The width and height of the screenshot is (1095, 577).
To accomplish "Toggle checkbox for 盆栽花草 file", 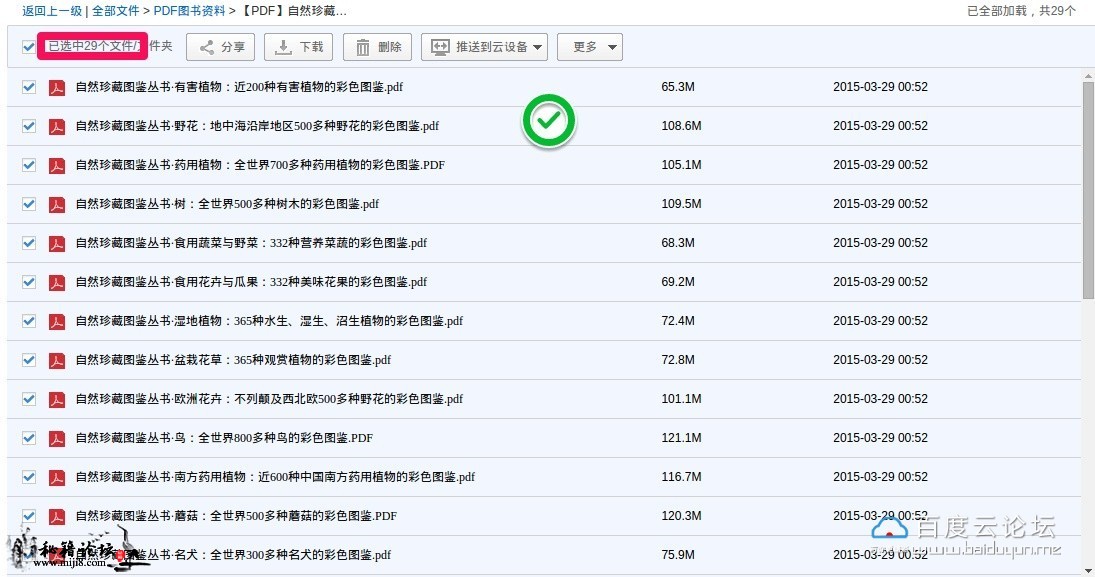I will 29,360.
